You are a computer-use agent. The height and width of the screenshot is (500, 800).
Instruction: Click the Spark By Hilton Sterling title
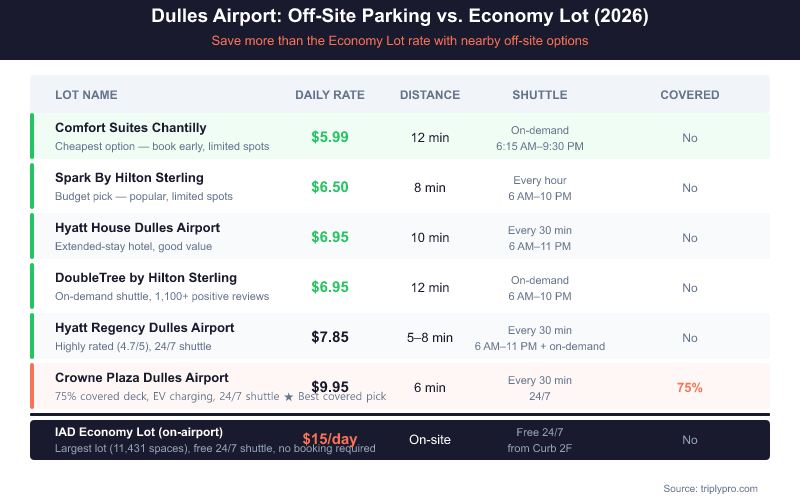(x=129, y=178)
